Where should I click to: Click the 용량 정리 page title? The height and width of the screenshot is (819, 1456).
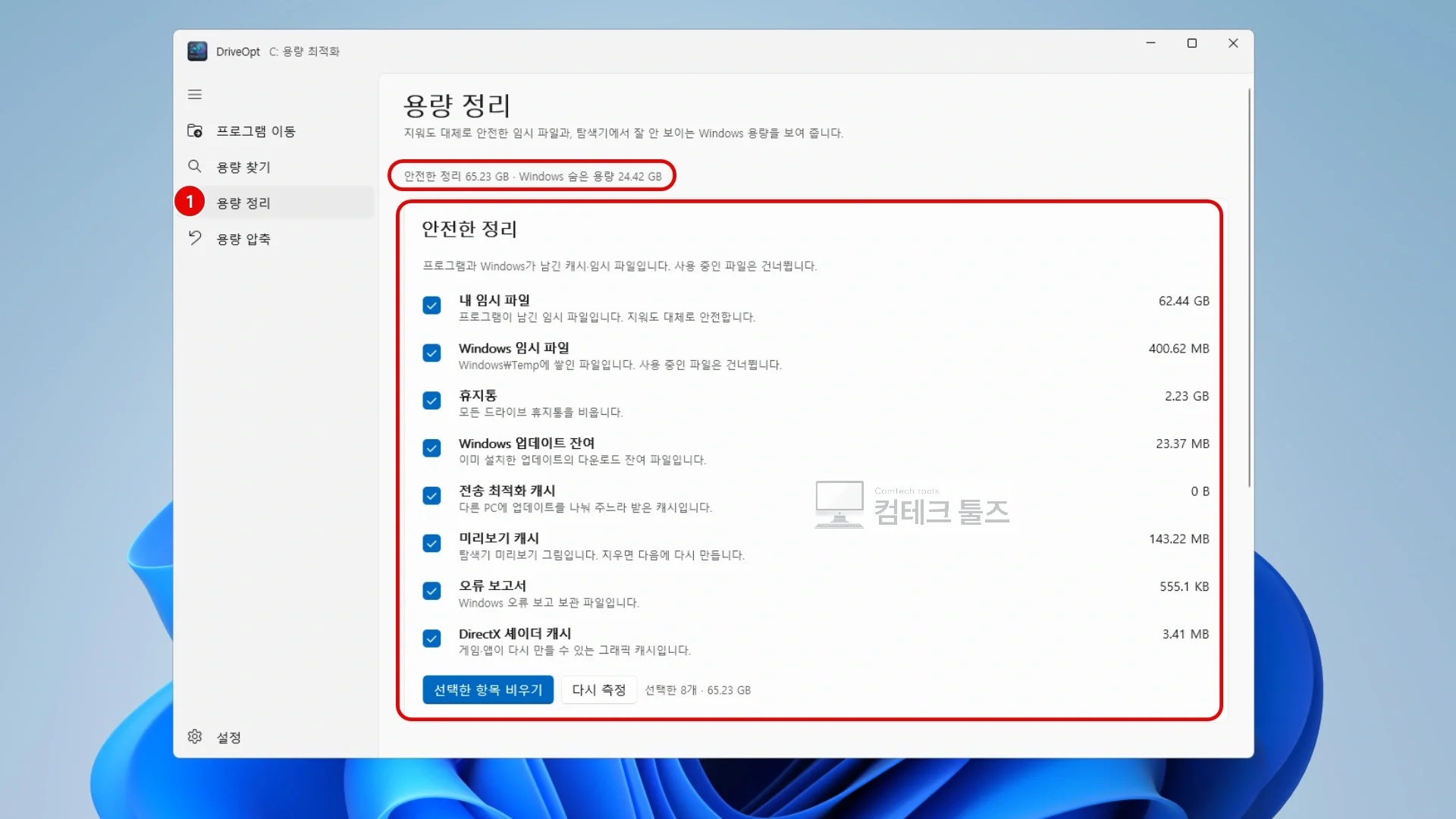pyautogui.click(x=457, y=105)
